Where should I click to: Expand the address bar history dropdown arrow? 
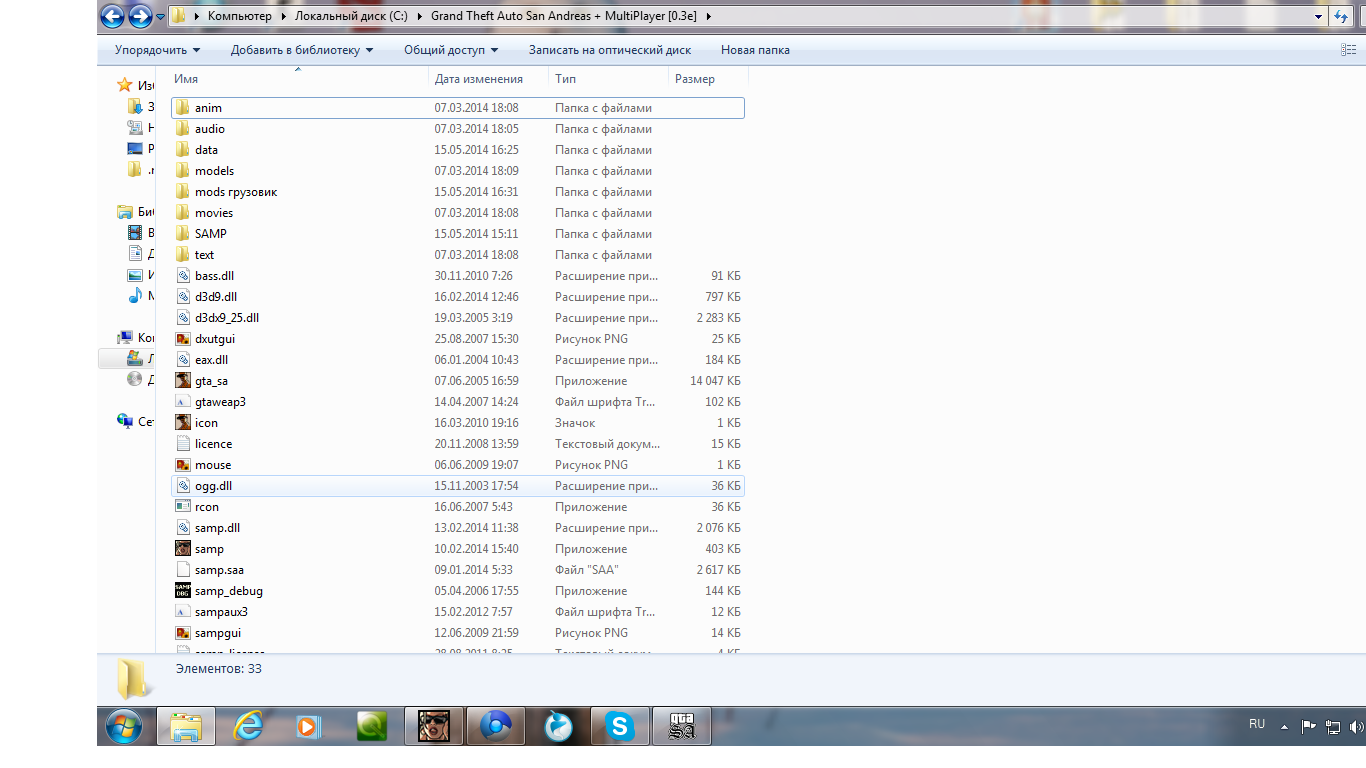pyautogui.click(x=1318, y=17)
